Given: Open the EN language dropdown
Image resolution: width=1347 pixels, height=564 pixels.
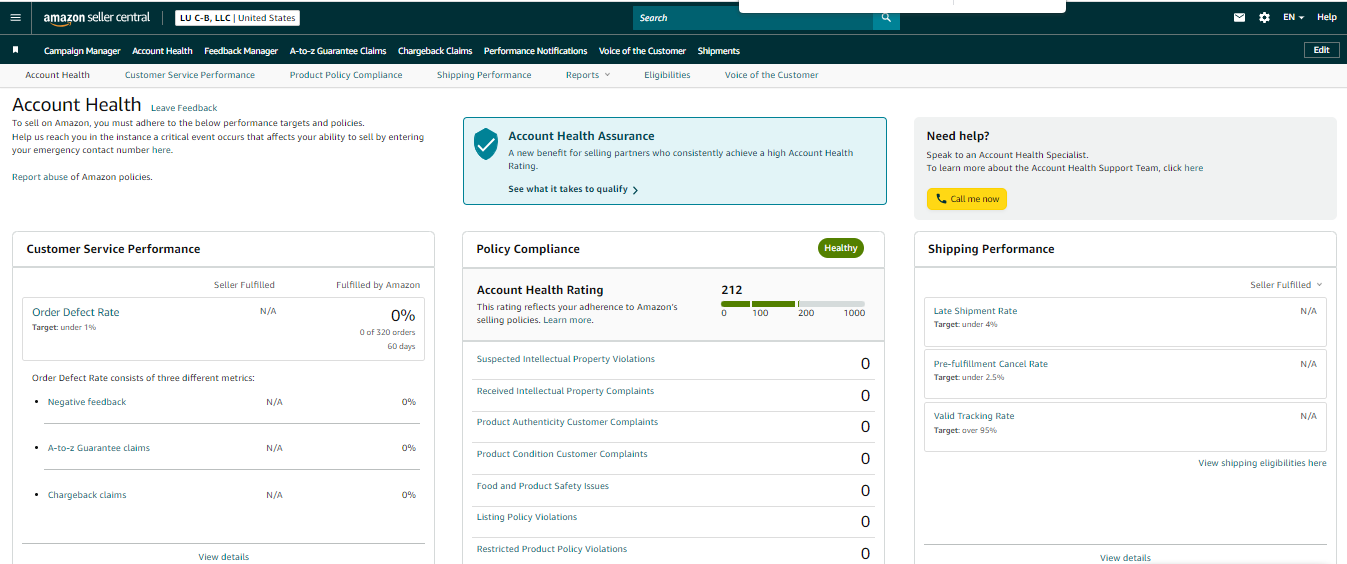Looking at the screenshot, I should tap(1294, 17).
